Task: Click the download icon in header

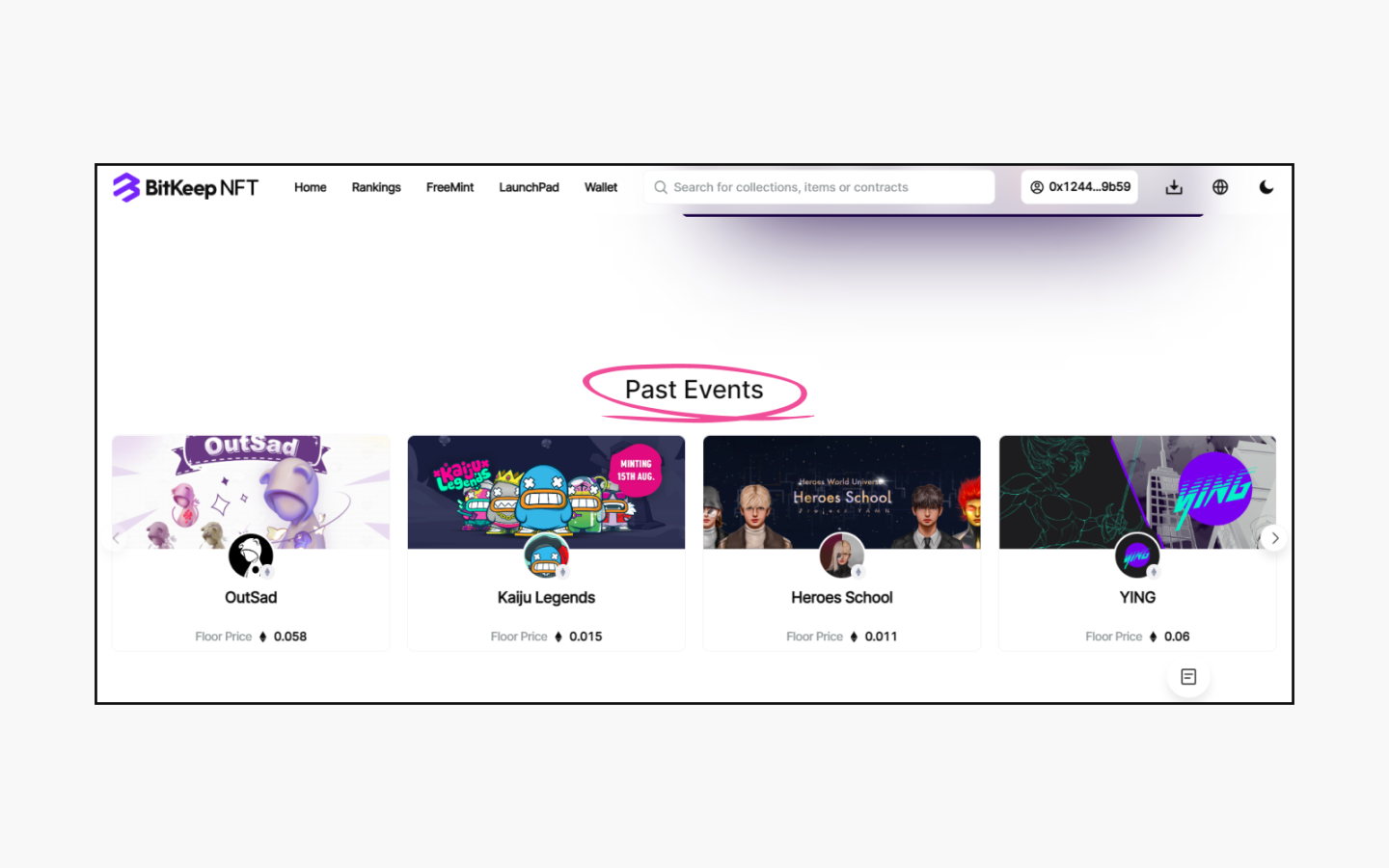Action: (x=1174, y=187)
